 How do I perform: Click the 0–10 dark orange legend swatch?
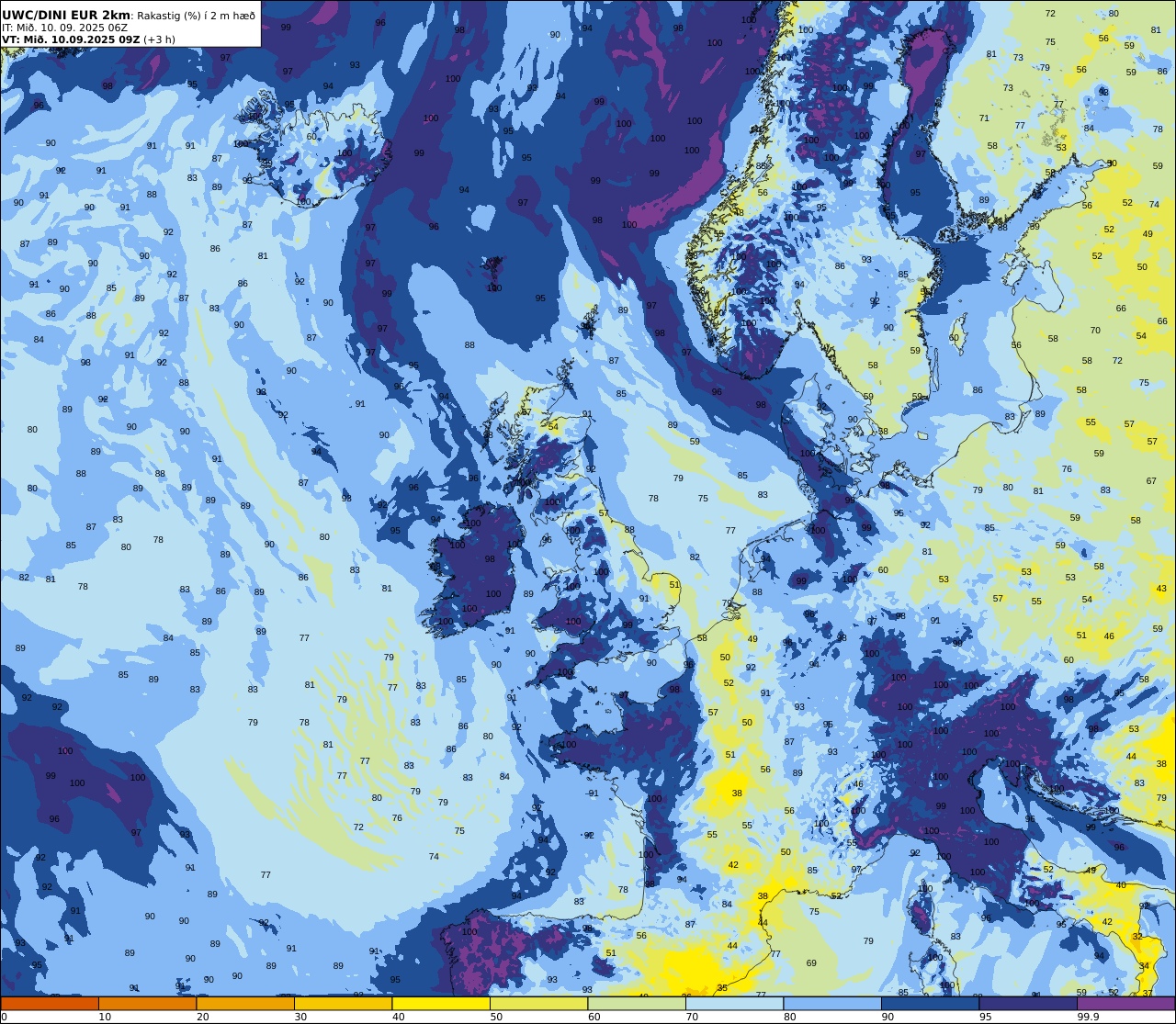pos(50,1003)
